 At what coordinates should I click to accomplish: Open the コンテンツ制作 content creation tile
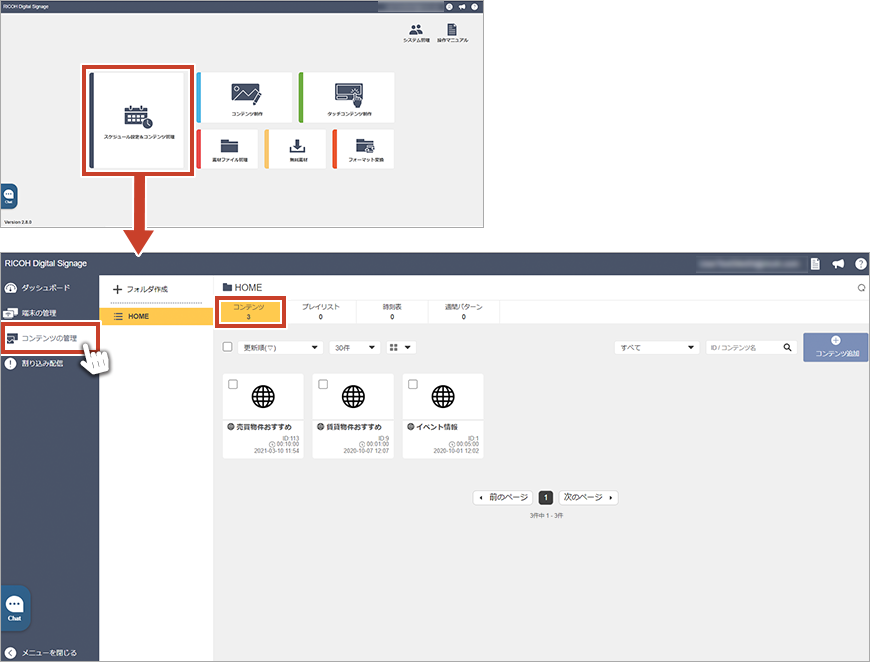tap(246, 98)
